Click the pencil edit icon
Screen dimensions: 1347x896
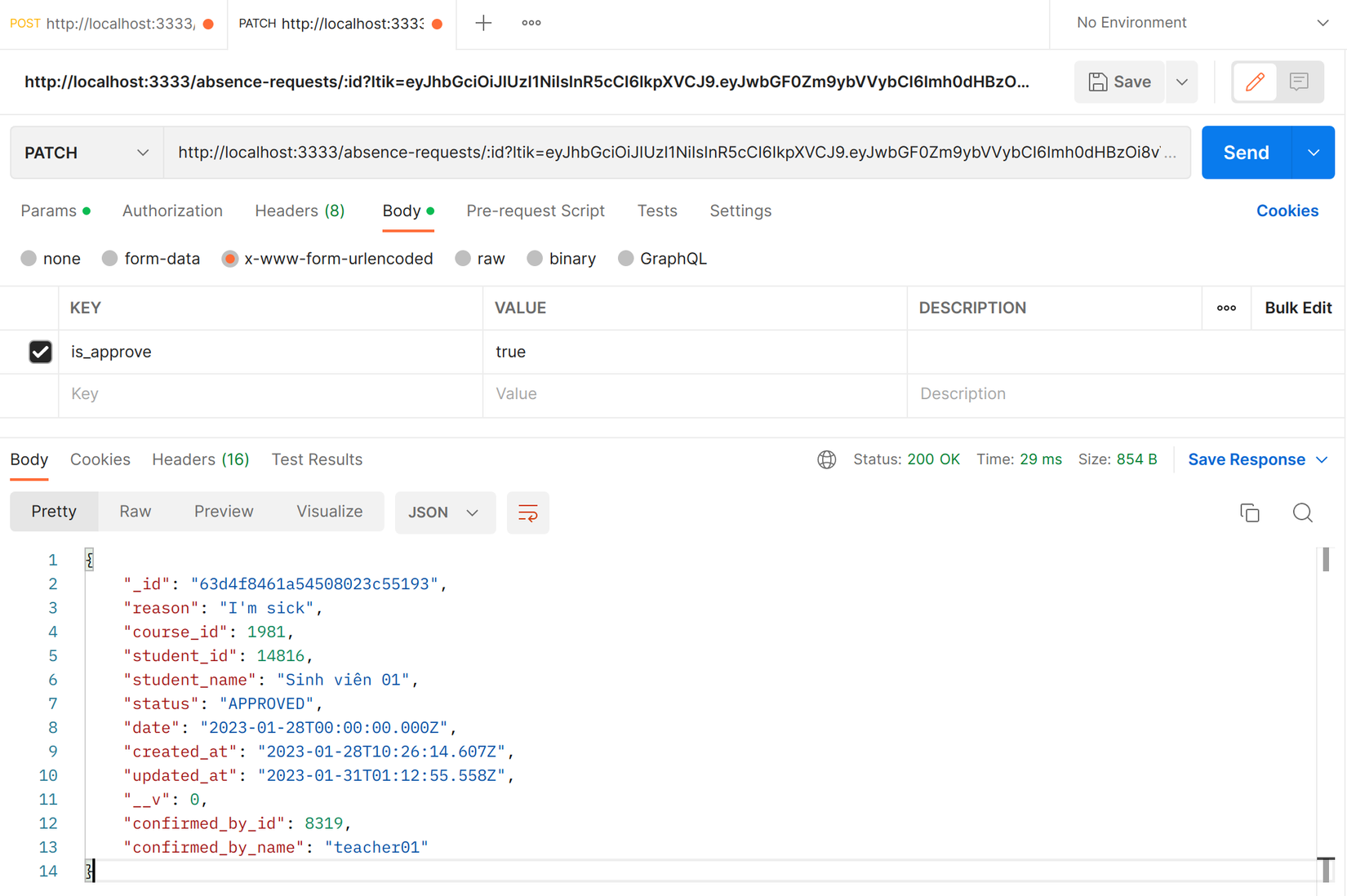(1255, 82)
